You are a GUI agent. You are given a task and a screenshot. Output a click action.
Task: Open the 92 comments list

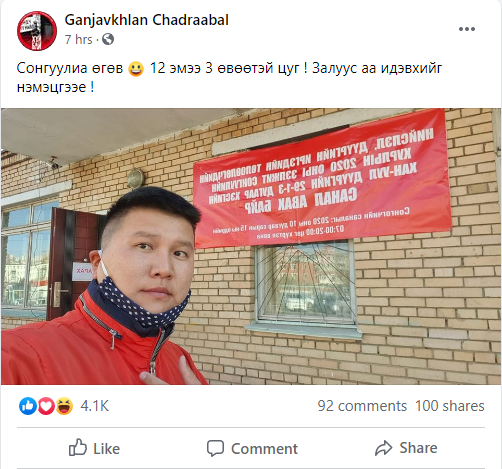[362, 406]
